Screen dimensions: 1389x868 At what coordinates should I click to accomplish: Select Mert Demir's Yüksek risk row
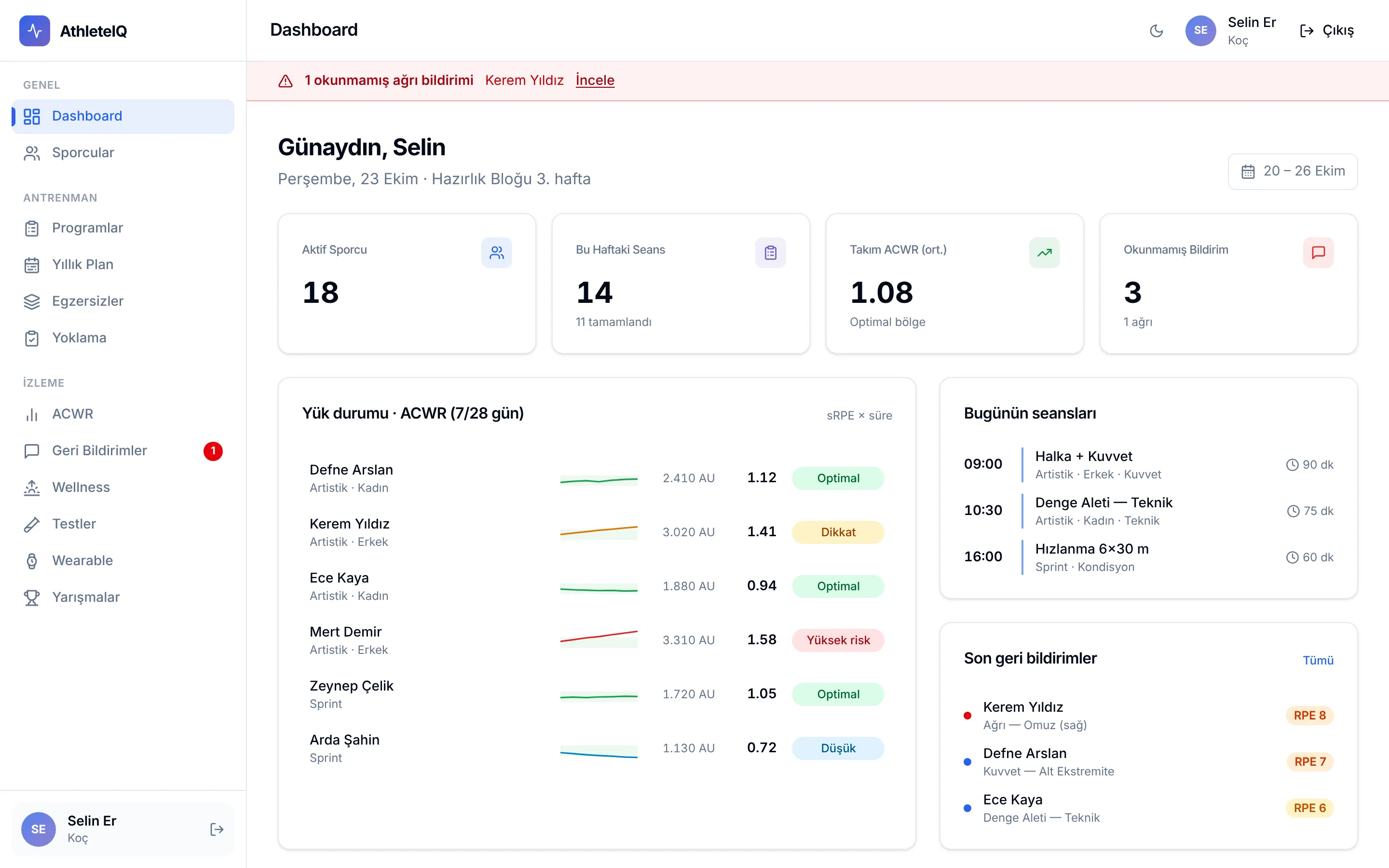tap(597, 640)
